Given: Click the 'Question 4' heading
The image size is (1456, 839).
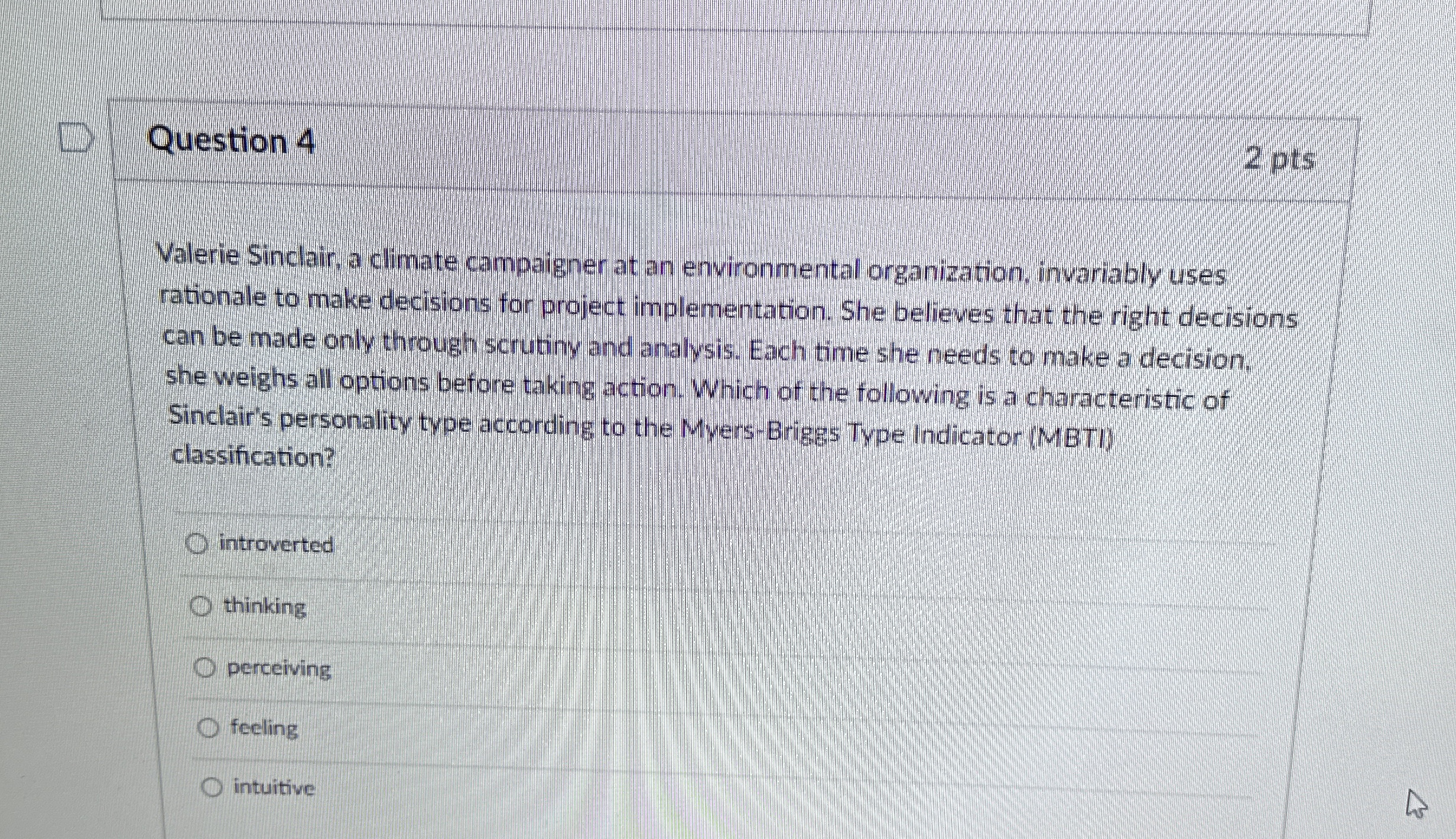Looking at the screenshot, I should pos(231,142).
